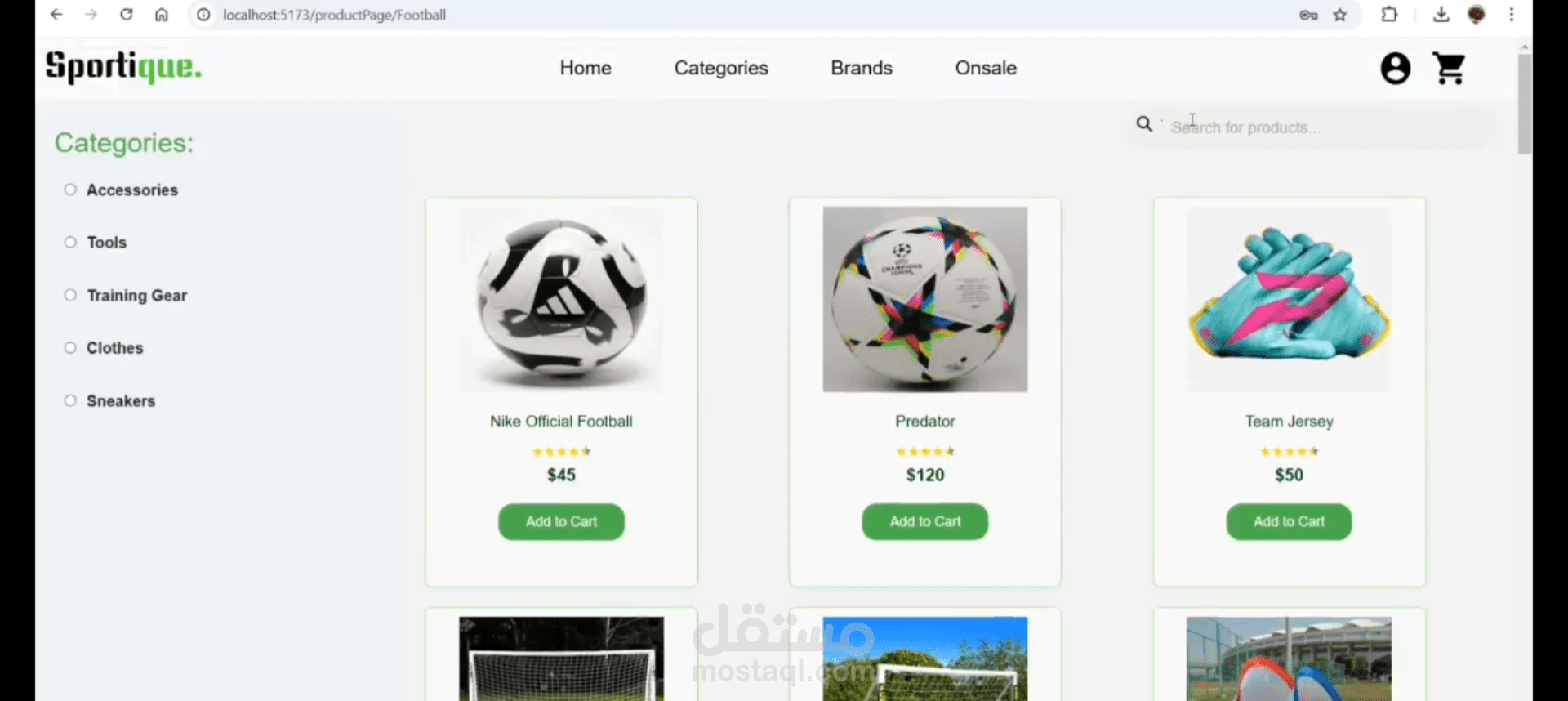
Task: Go to browser home page icon
Action: [x=162, y=15]
